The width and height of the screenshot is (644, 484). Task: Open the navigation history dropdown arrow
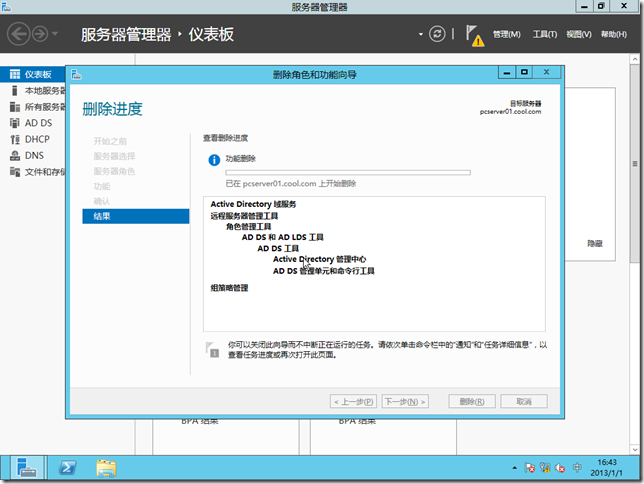pyautogui.click(x=55, y=34)
